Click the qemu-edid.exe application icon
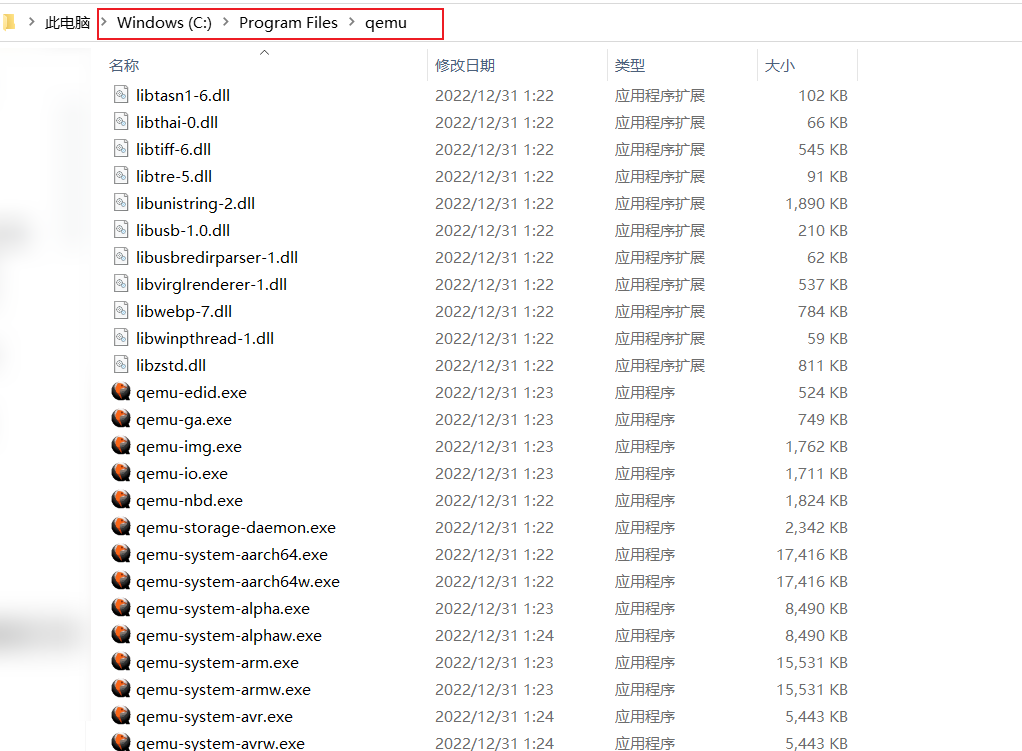Viewport: 1022px width, 751px height. (121, 392)
